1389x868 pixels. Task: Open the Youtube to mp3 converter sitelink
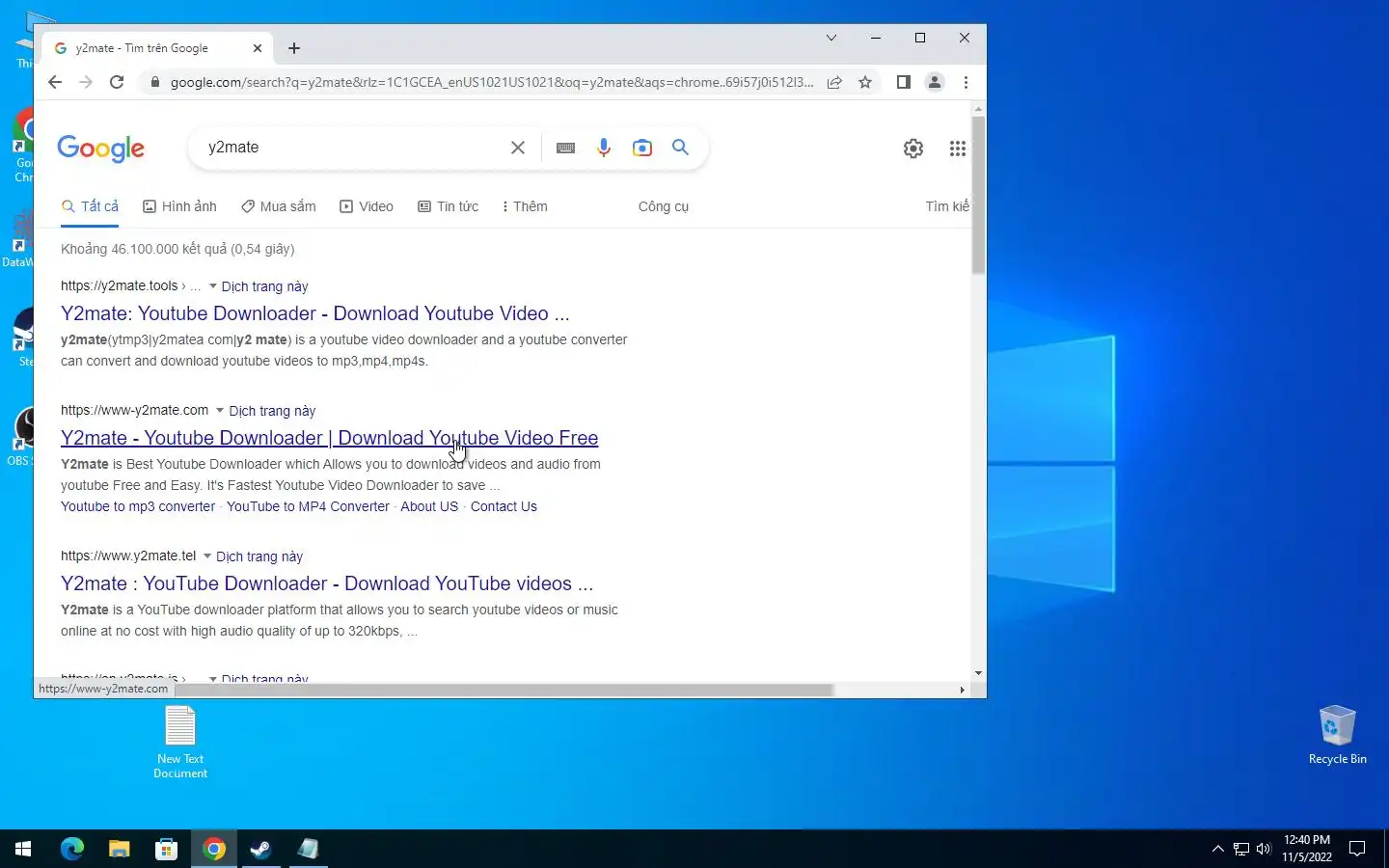pyautogui.click(x=138, y=506)
